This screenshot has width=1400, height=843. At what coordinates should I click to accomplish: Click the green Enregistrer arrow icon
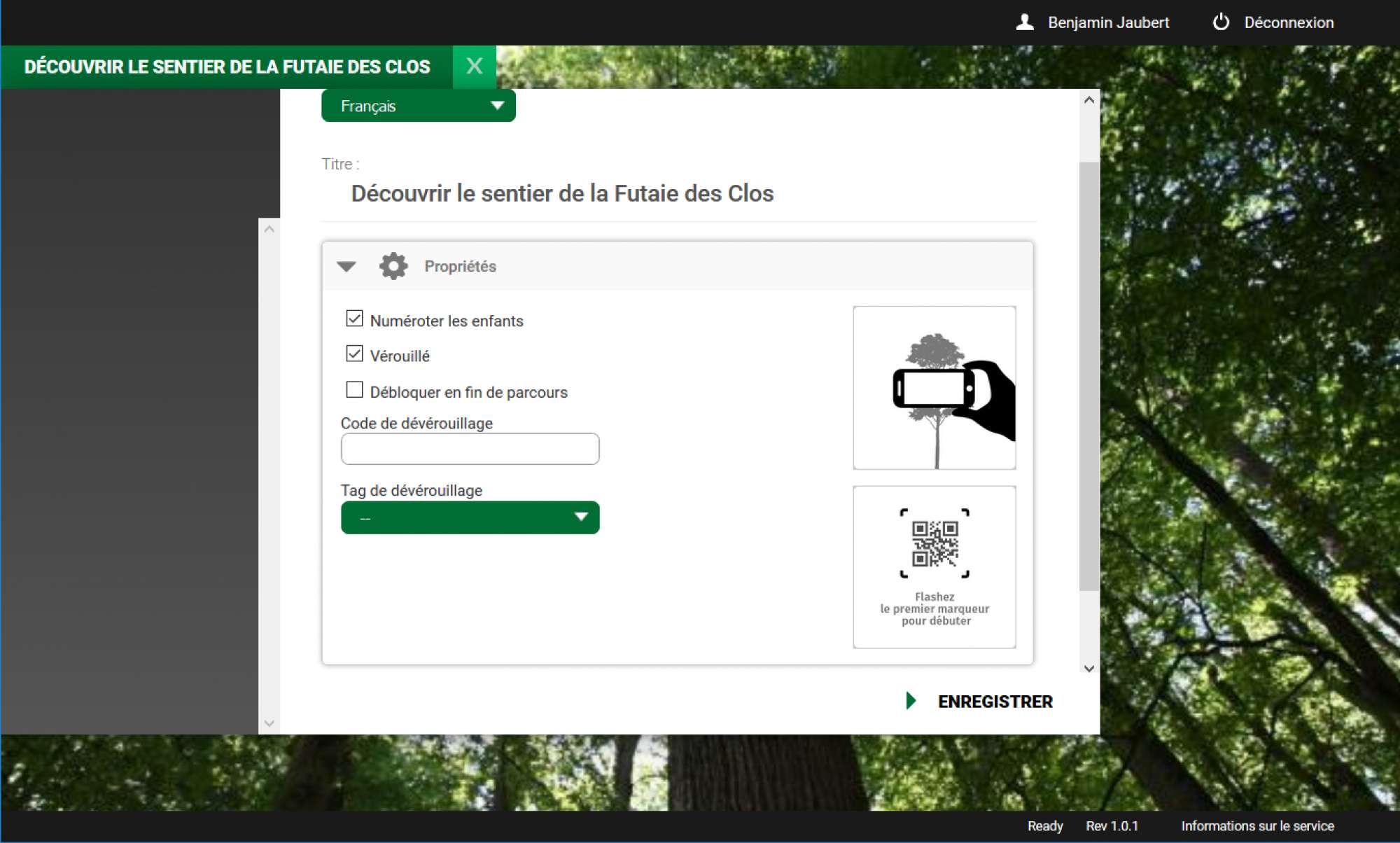point(911,701)
